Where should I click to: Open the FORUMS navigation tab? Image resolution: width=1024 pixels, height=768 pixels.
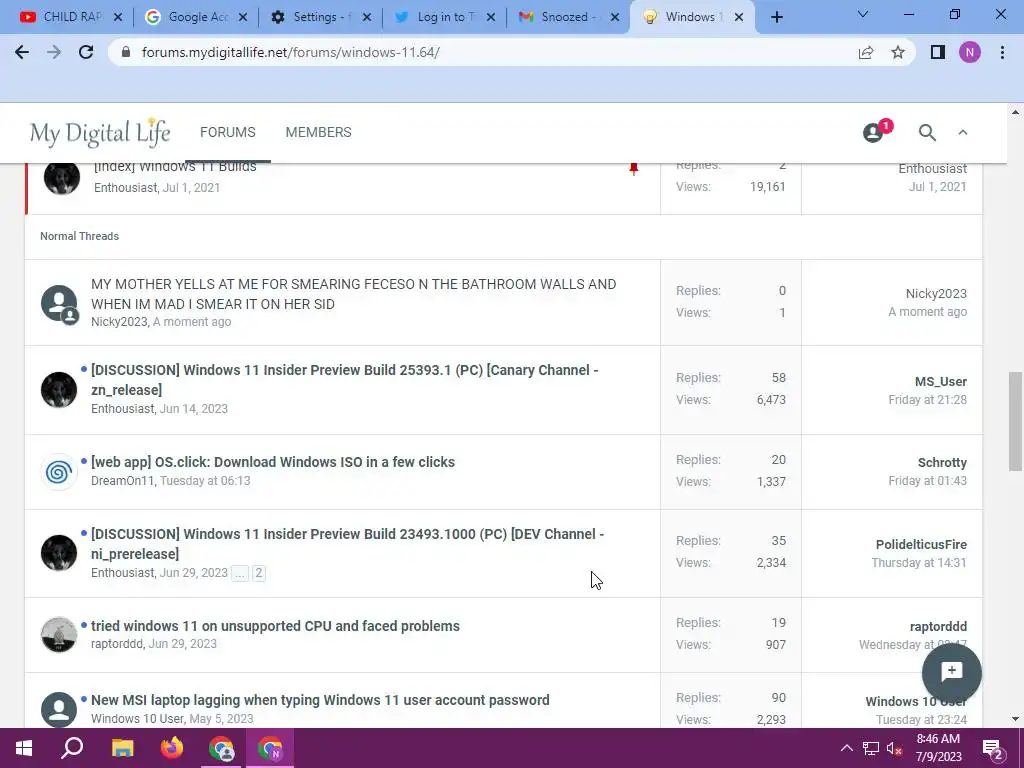coord(228,132)
